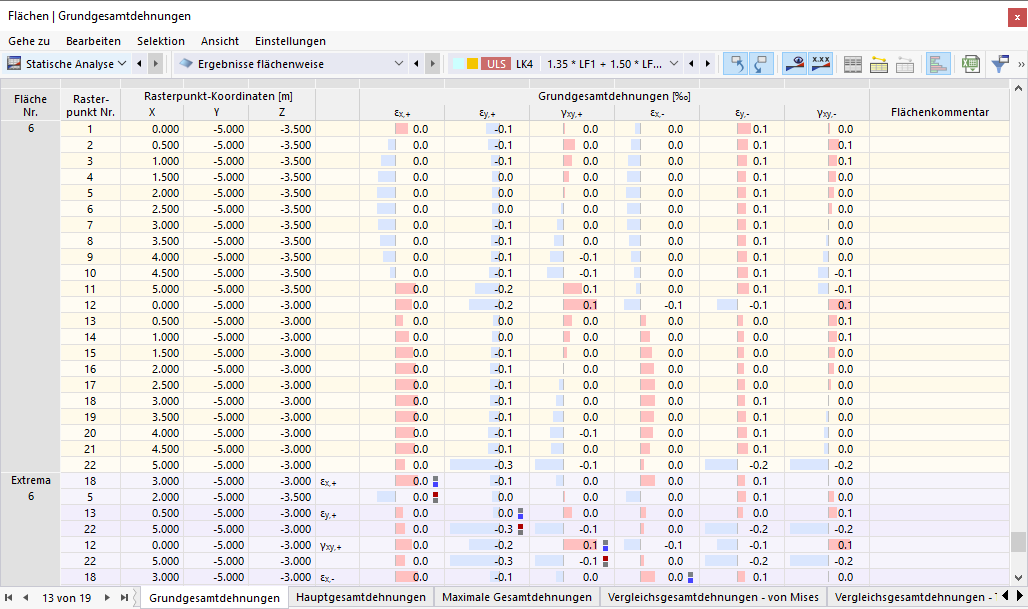Image resolution: width=1028 pixels, height=609 pixels.
Task: Click the yellow member table icon
Action: pos(879,64)
